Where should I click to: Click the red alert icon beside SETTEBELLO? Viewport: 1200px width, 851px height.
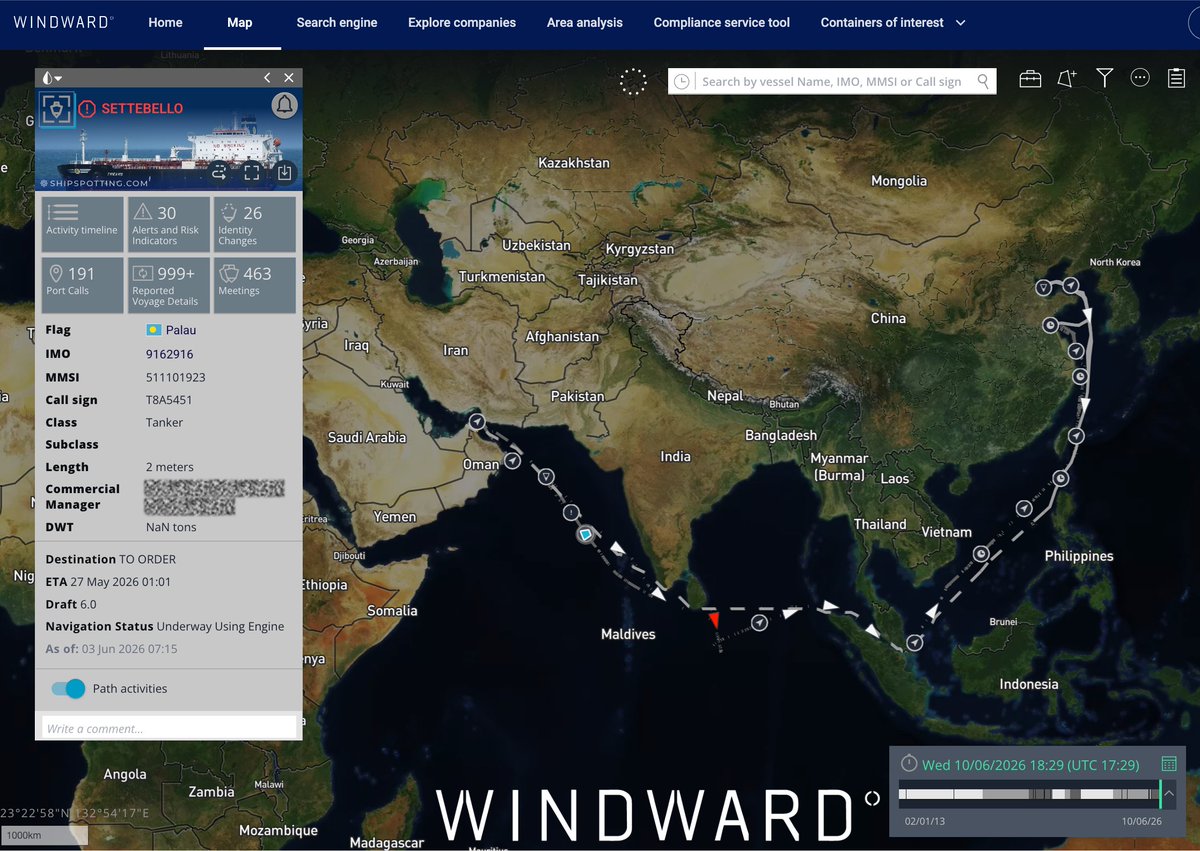point(87,108)
